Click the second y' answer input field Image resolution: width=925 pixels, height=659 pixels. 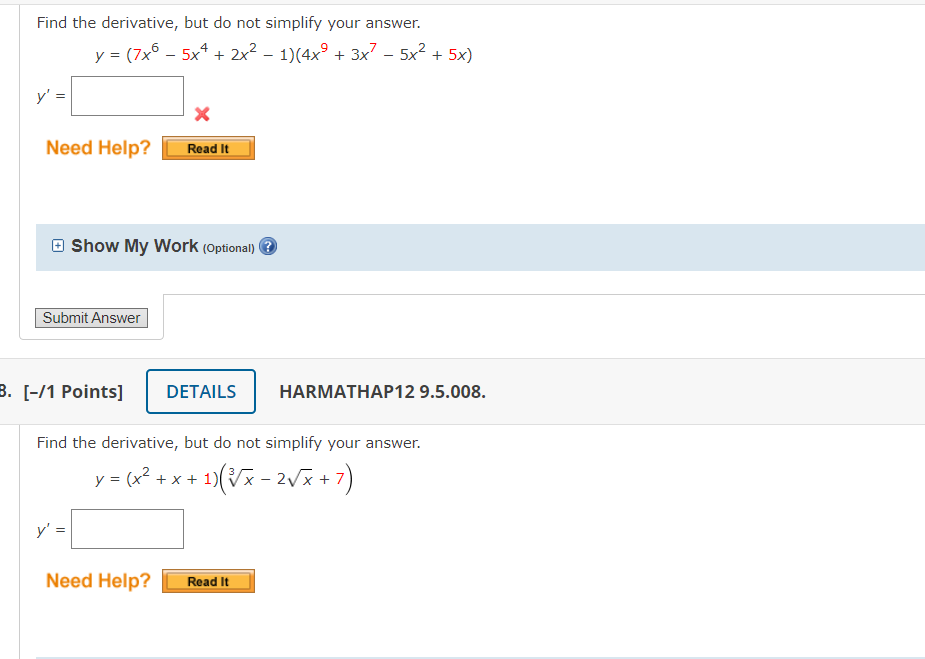tap(127, 528)
